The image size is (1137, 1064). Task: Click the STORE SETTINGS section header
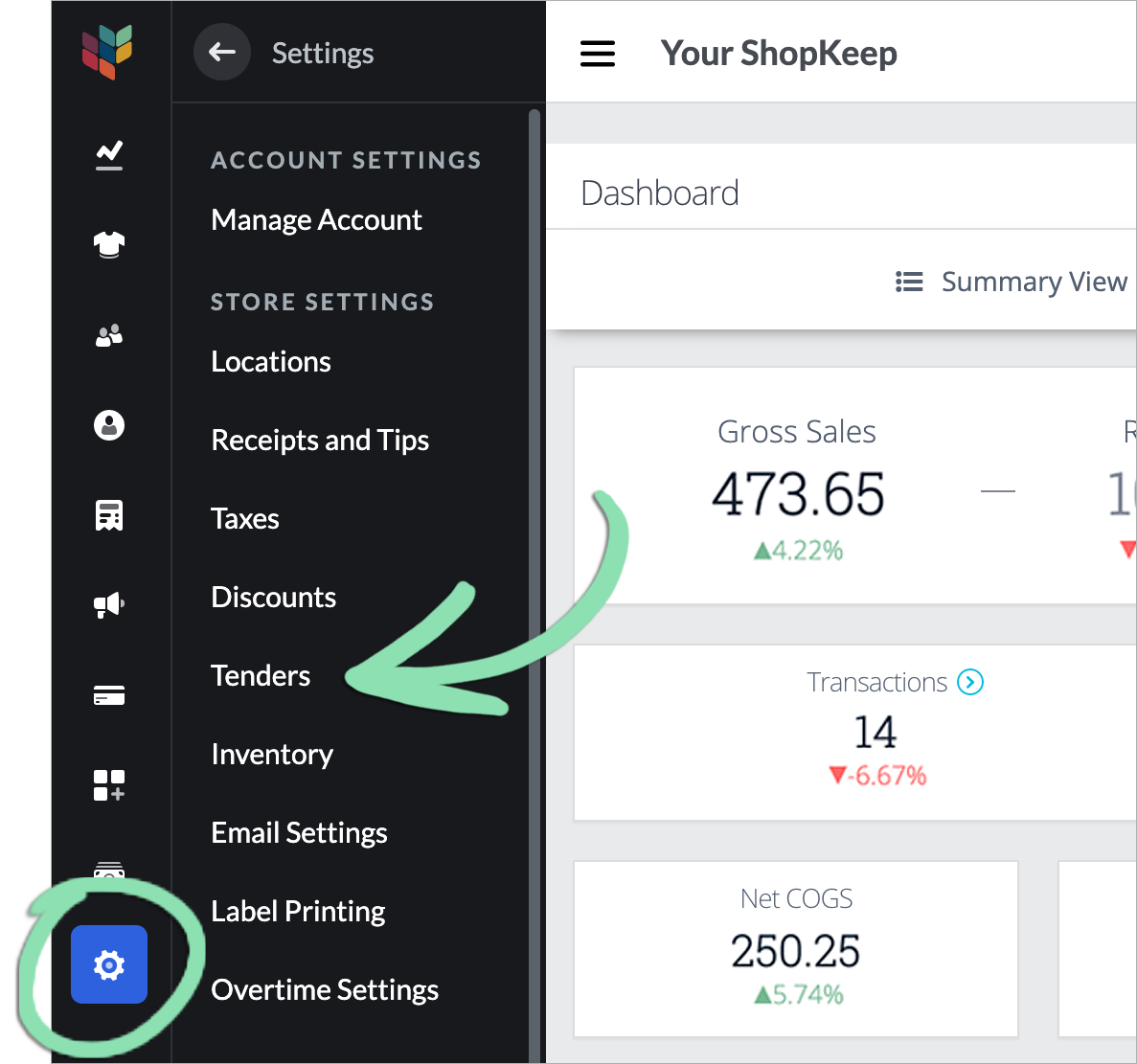pyautogui.click(x=322, y=302)
